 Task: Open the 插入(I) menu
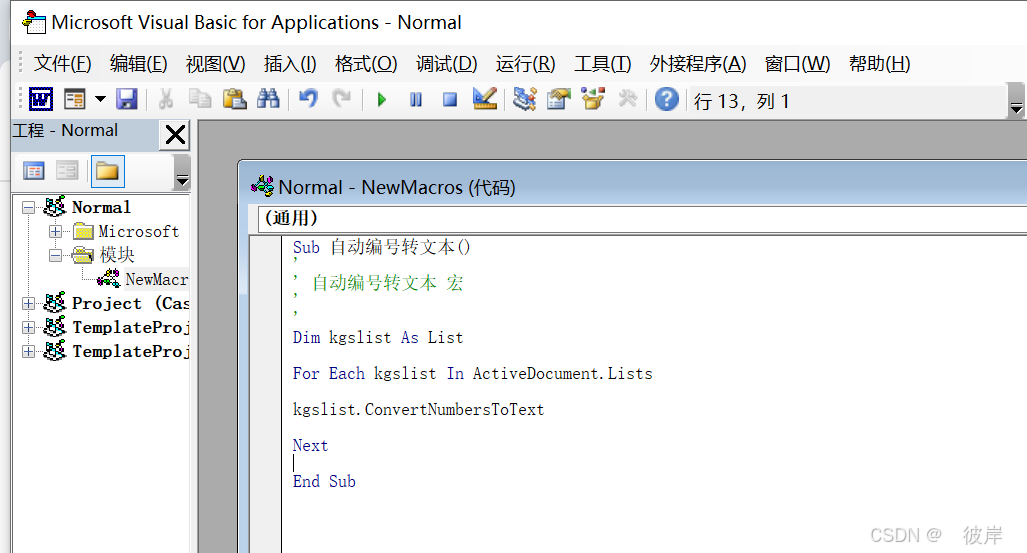click(x=289, y=64)
